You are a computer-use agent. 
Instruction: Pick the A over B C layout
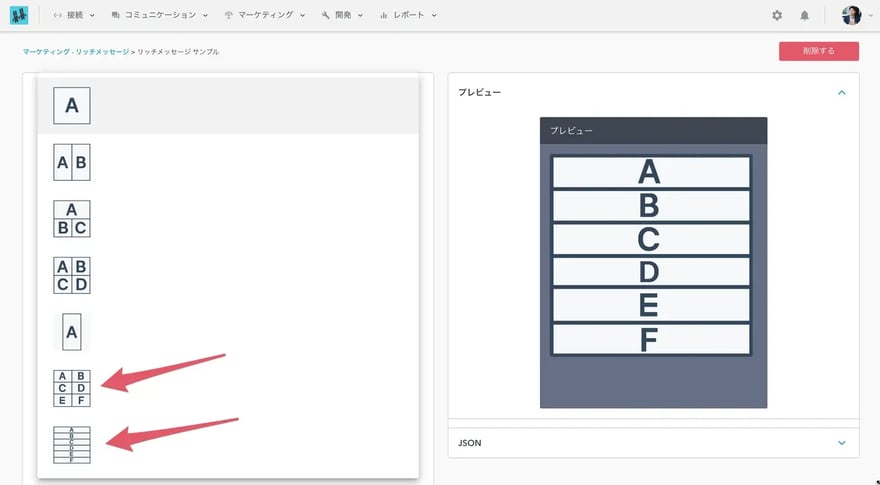pos(72,219)
